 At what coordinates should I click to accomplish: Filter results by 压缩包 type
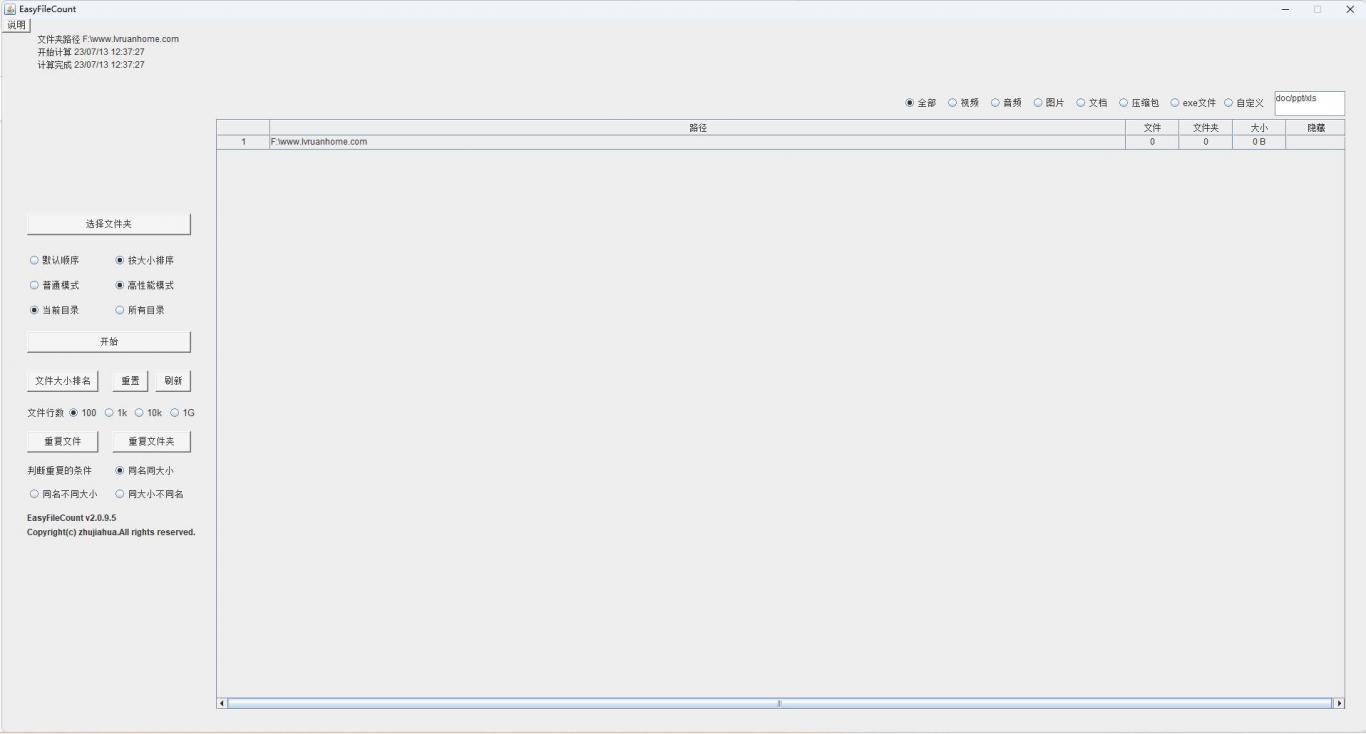coord(1124,103)
